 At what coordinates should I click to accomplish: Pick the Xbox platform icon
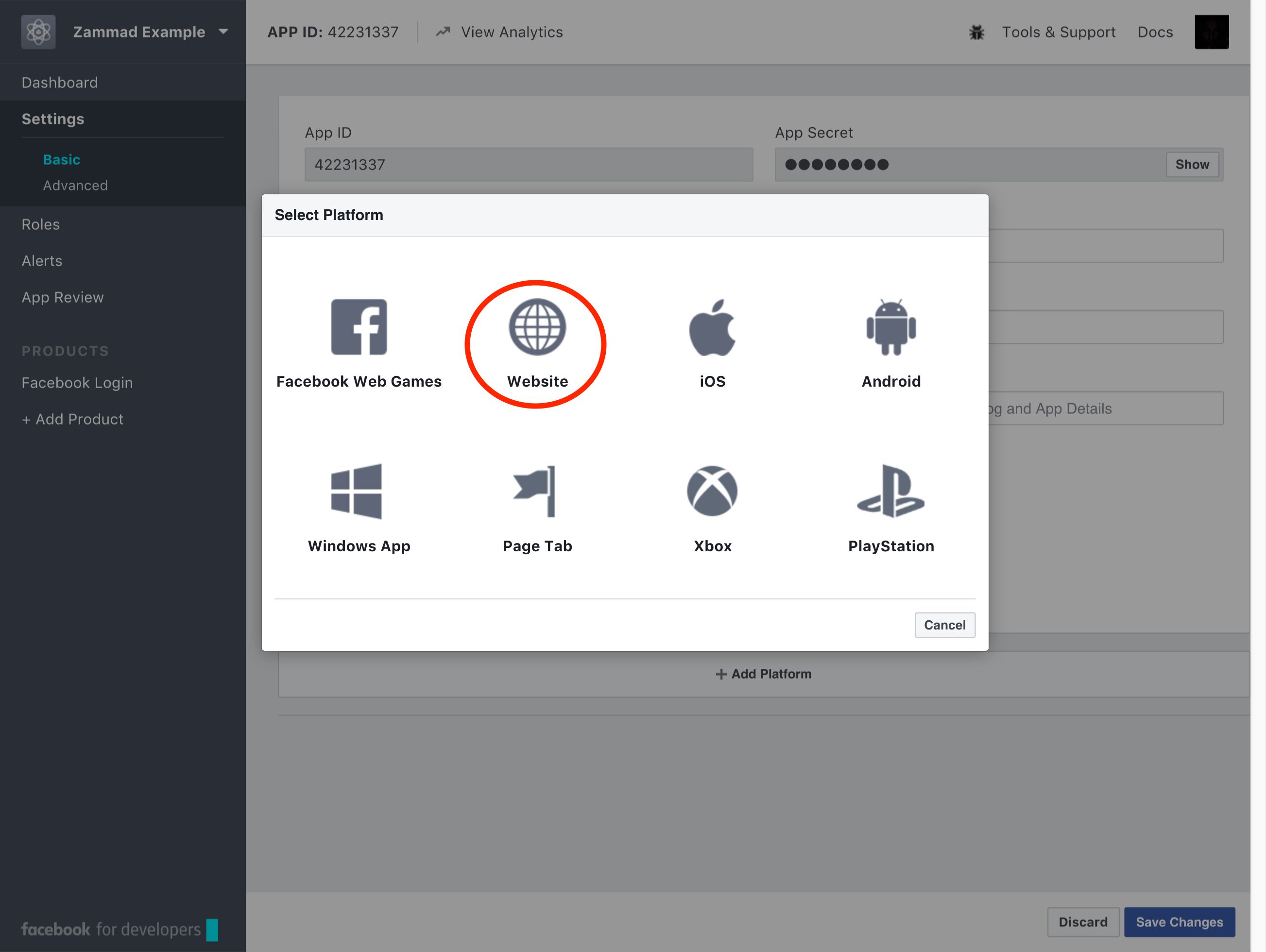click(x=713, y=491)
